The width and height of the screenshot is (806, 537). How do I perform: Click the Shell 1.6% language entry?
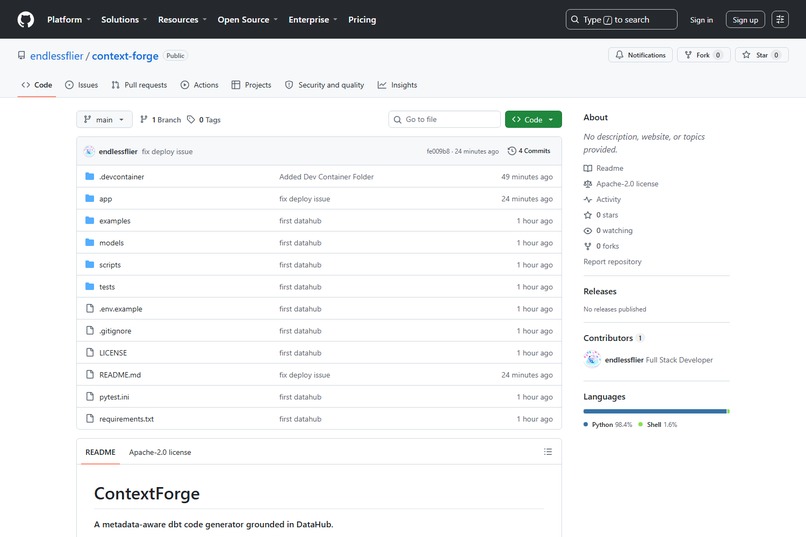[x=657, y=424]
